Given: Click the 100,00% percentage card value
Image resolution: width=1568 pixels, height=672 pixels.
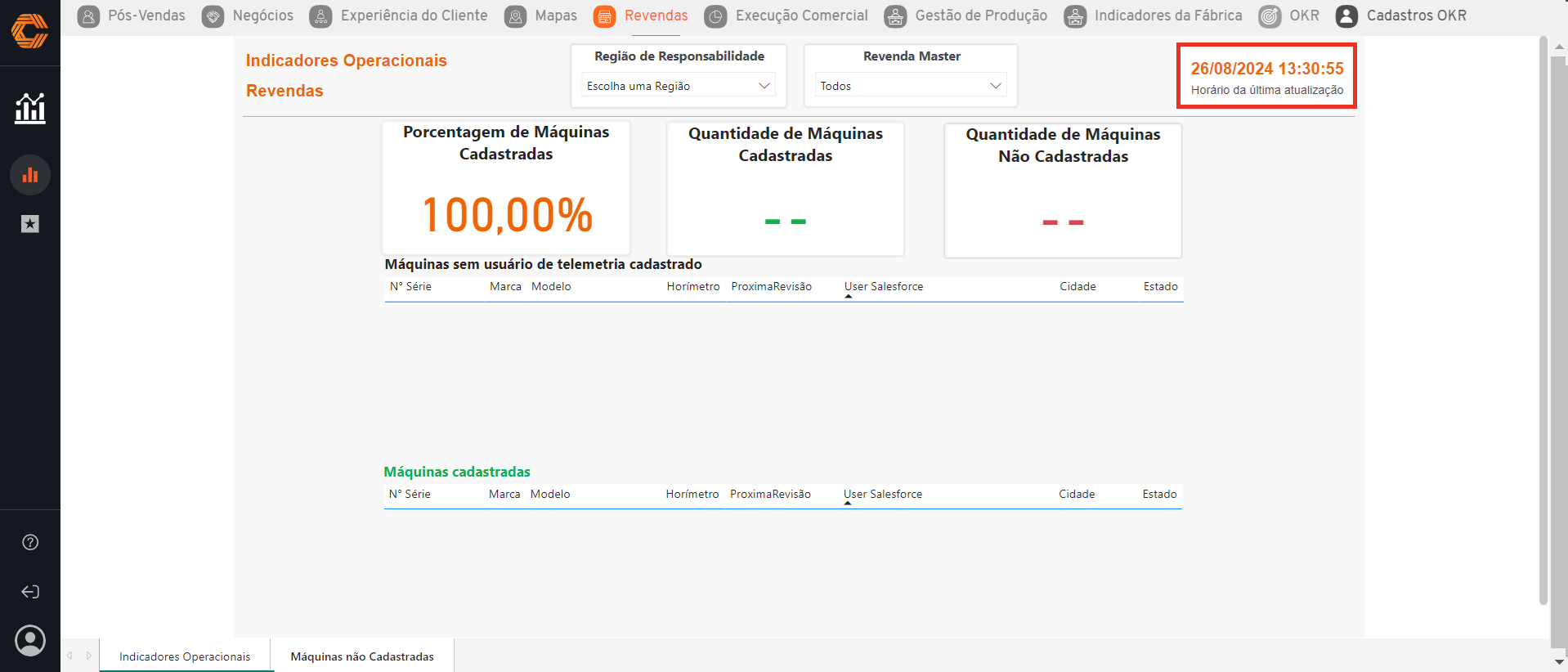Looking at the screenshot, I should click(507, 215).
